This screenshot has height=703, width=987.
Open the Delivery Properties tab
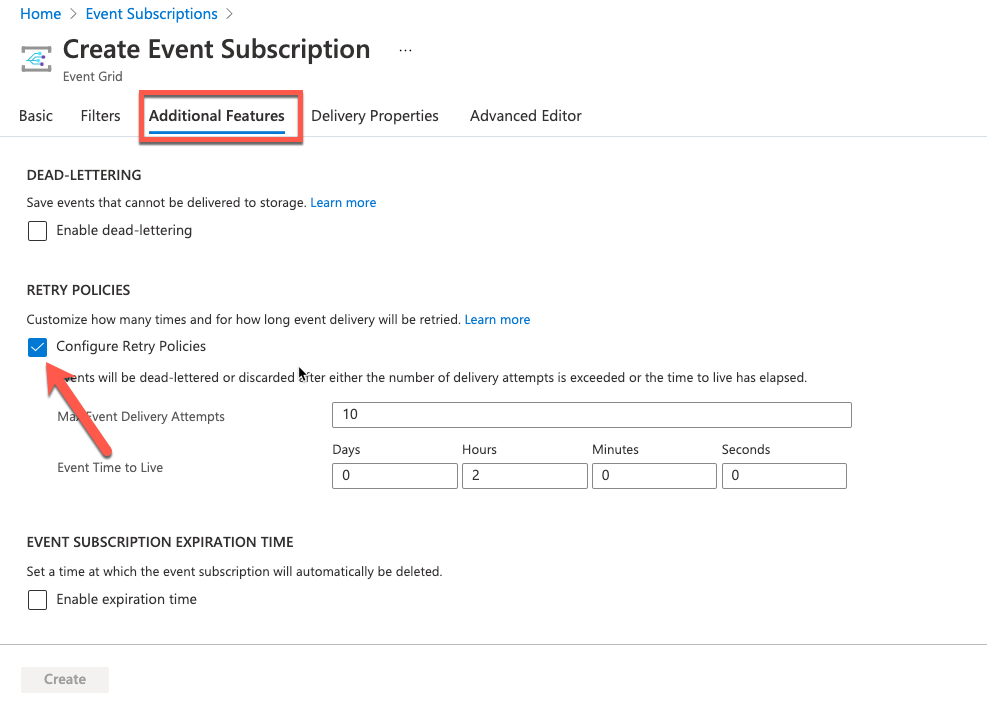(375, 116)
